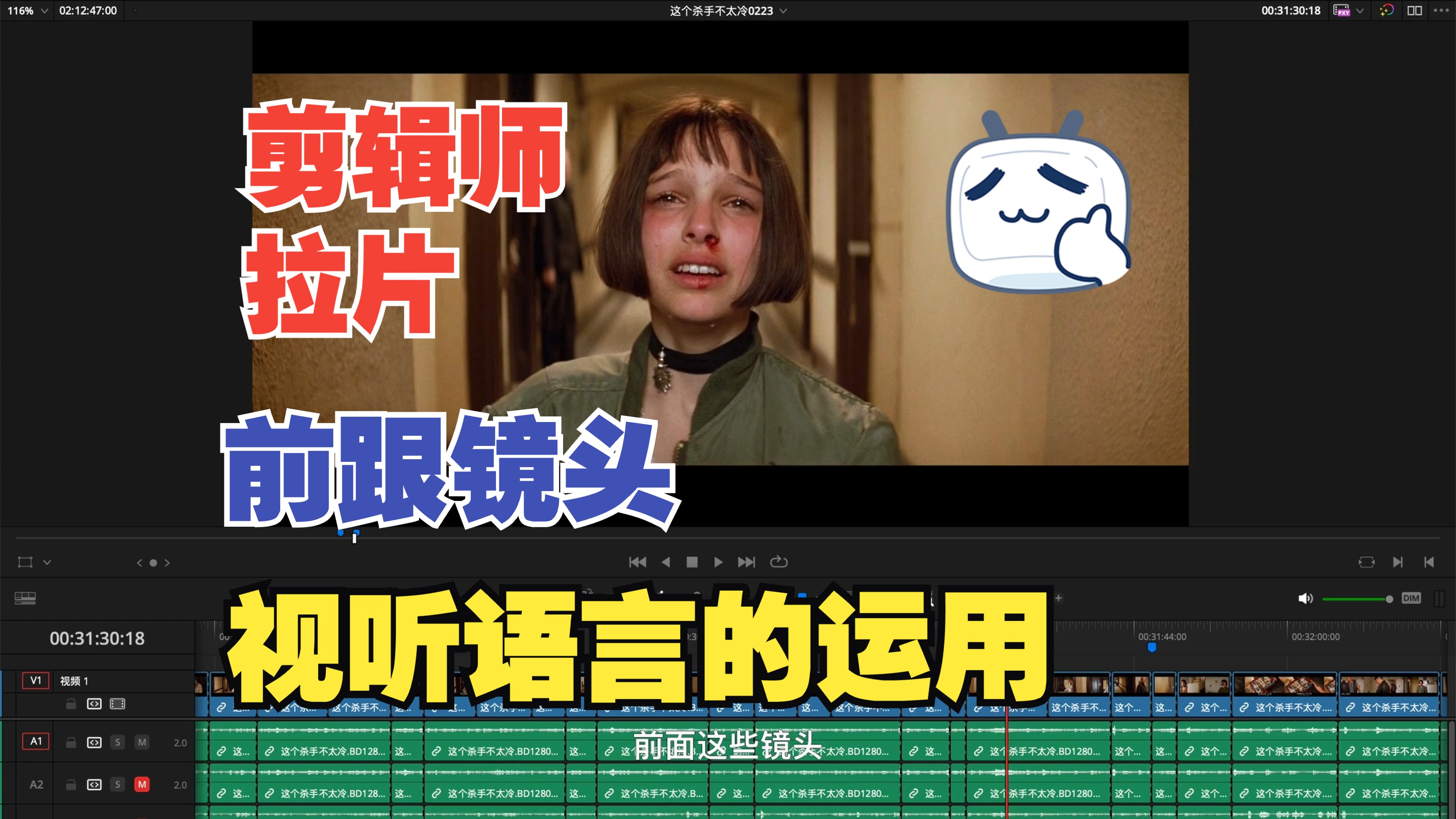Open the viewer three-dot options menu
Screen dimensions: 1456x819
tap(1441, 10)
